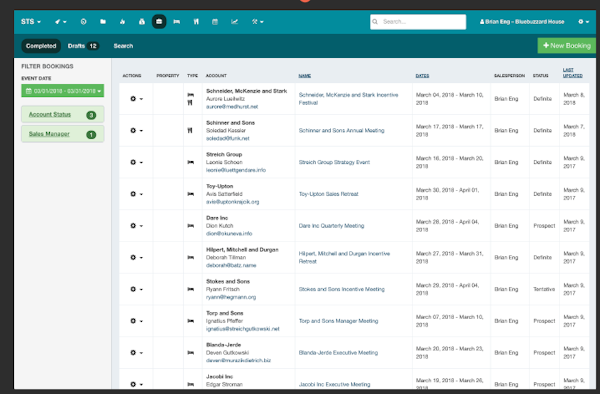Expand the STS dropdown menu

pyautogui.click(x=31, y=22)
